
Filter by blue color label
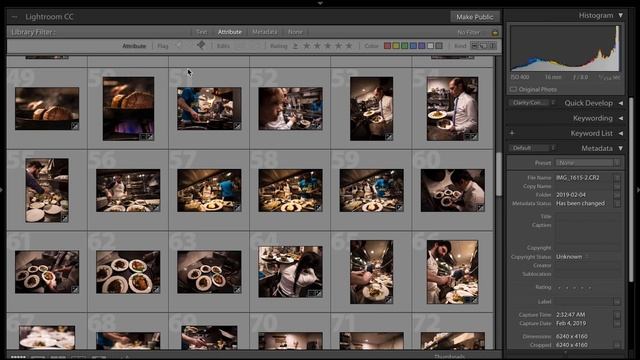click(413, 46)
